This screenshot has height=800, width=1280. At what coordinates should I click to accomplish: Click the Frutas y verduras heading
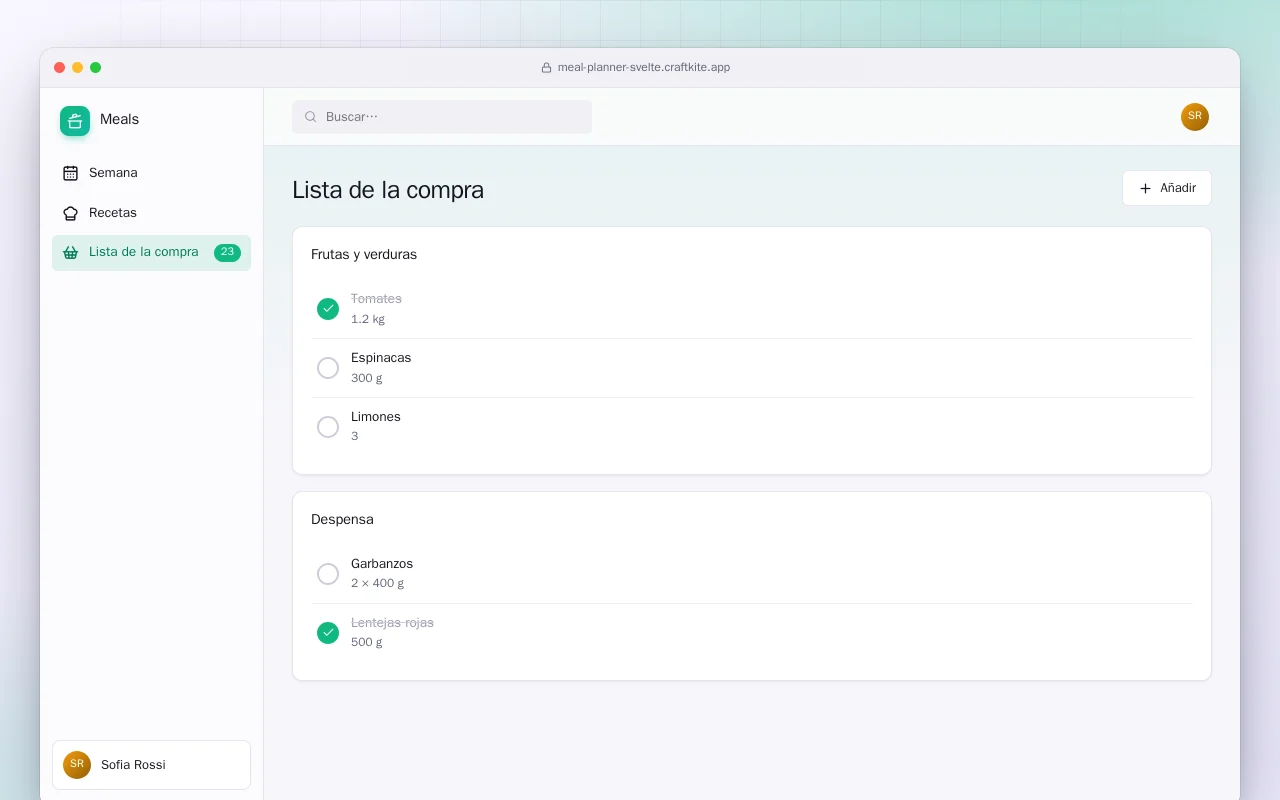(x=364, y=255)
